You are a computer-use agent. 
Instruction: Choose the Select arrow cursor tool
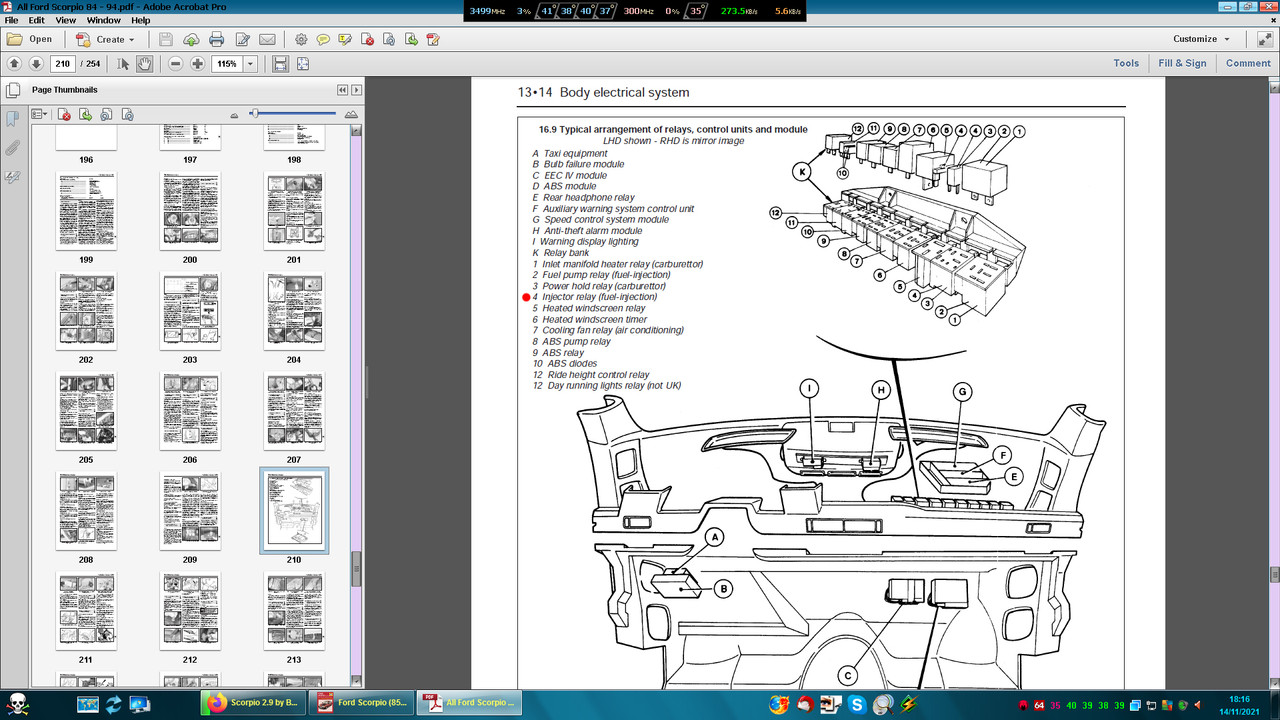point(124,63)
